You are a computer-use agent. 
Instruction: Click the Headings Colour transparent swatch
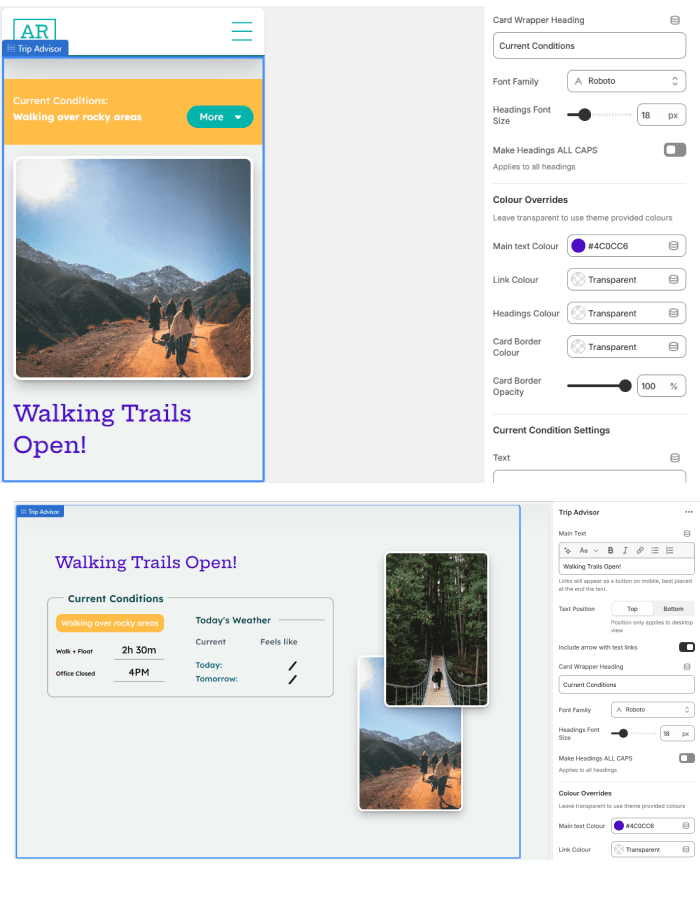[x=578, y=313]
